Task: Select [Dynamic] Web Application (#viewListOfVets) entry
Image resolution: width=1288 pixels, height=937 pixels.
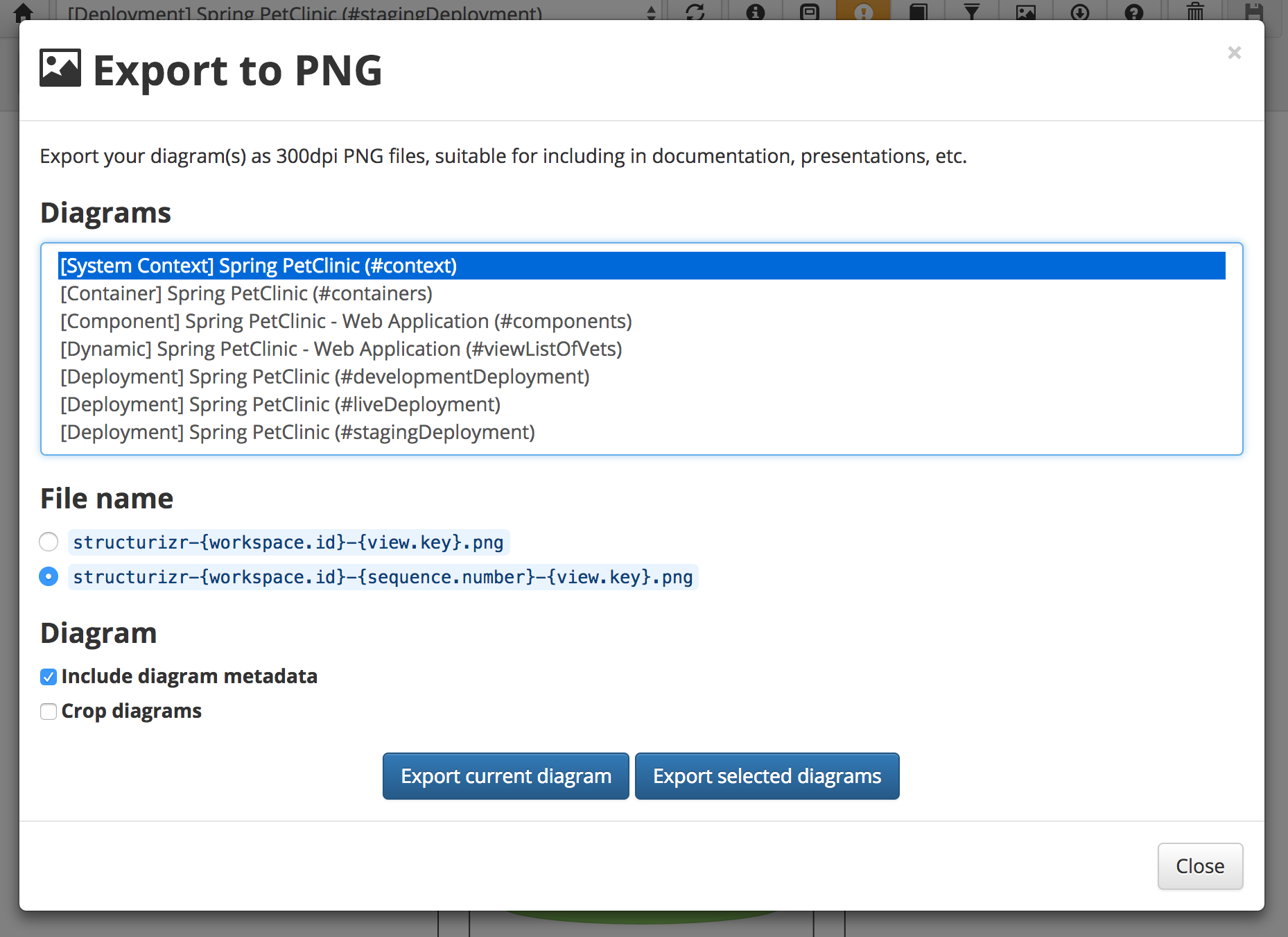Action: (x=642, y=349)
